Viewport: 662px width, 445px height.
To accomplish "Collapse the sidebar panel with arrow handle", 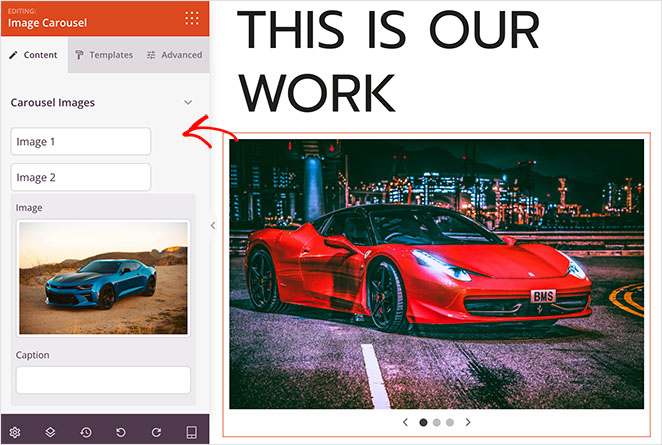I will [212, 226].
